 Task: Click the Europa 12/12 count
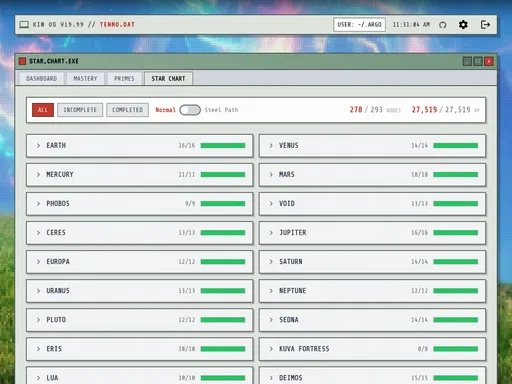tap(187, 262)
